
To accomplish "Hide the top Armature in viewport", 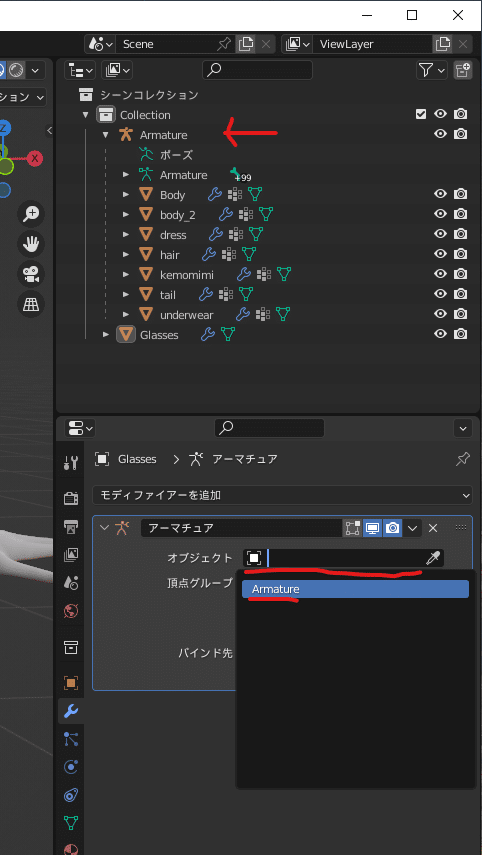I will pos(440,134).
